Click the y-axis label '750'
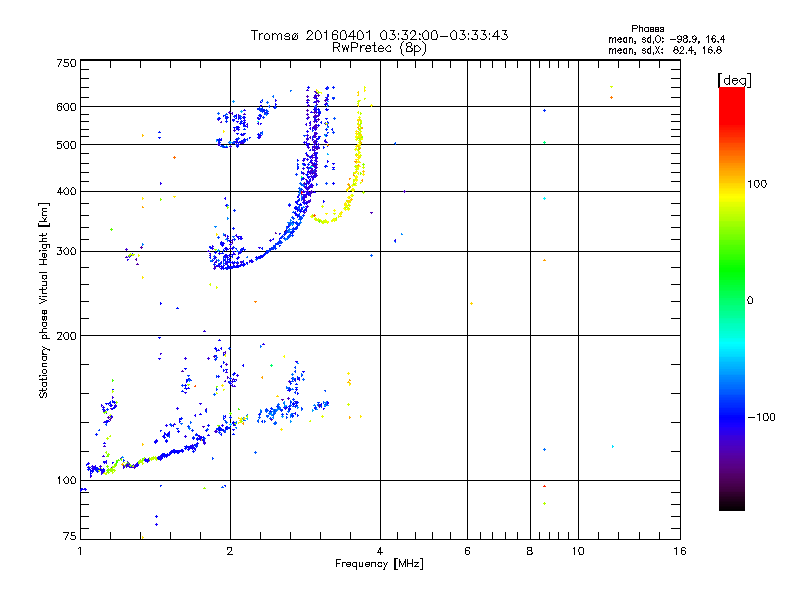Screen dimensions: 800x600 pyautogui.click(x=67, y=63)
